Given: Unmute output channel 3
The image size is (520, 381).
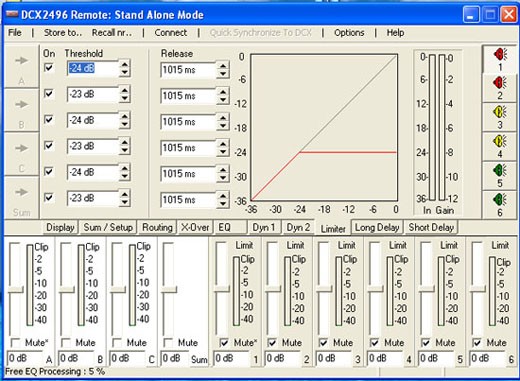Looking at the screenshot, I should click(323, 342).
